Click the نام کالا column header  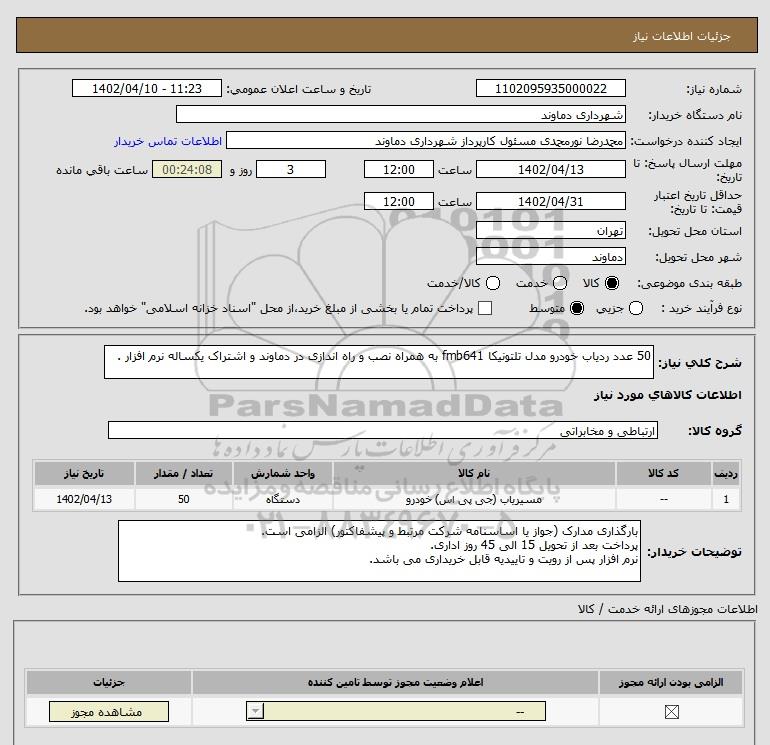pos(474,473)
